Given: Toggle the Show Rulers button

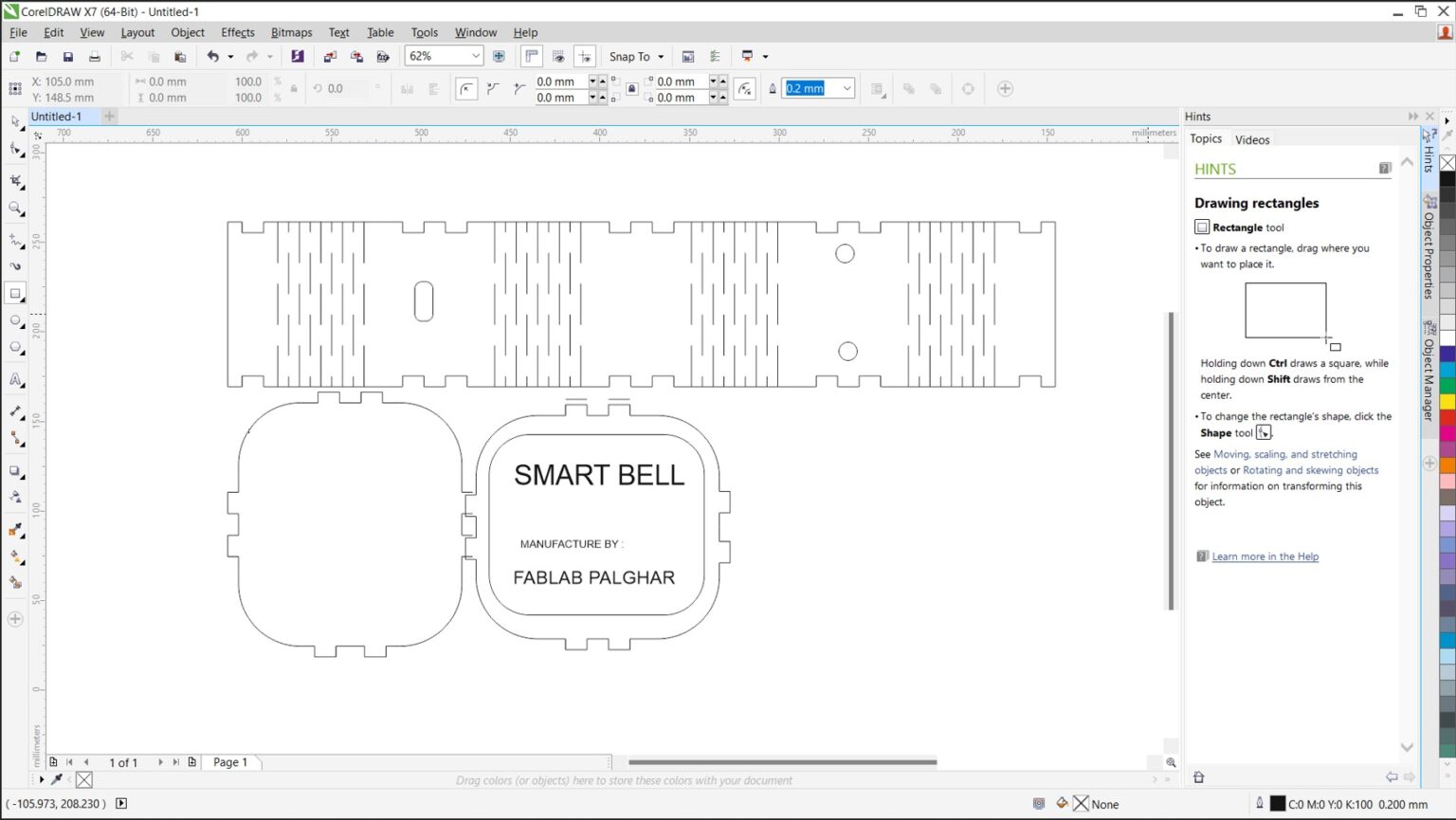Looking at the screenshot, I should coord(532,57).
